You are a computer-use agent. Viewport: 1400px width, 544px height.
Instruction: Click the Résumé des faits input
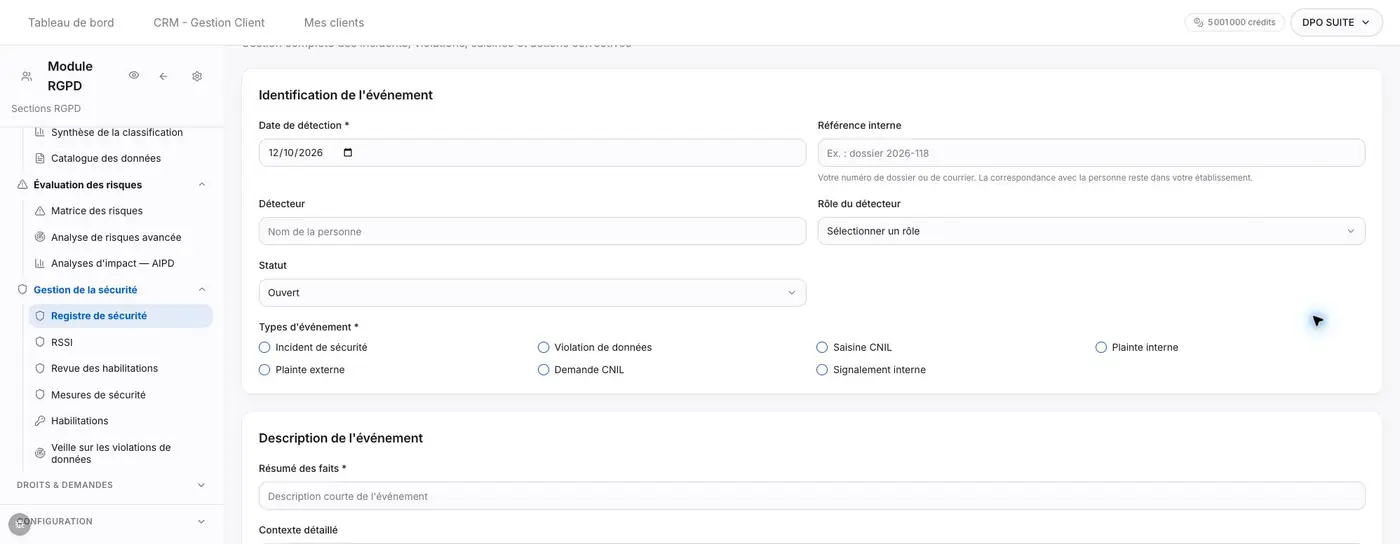[812, 496]
